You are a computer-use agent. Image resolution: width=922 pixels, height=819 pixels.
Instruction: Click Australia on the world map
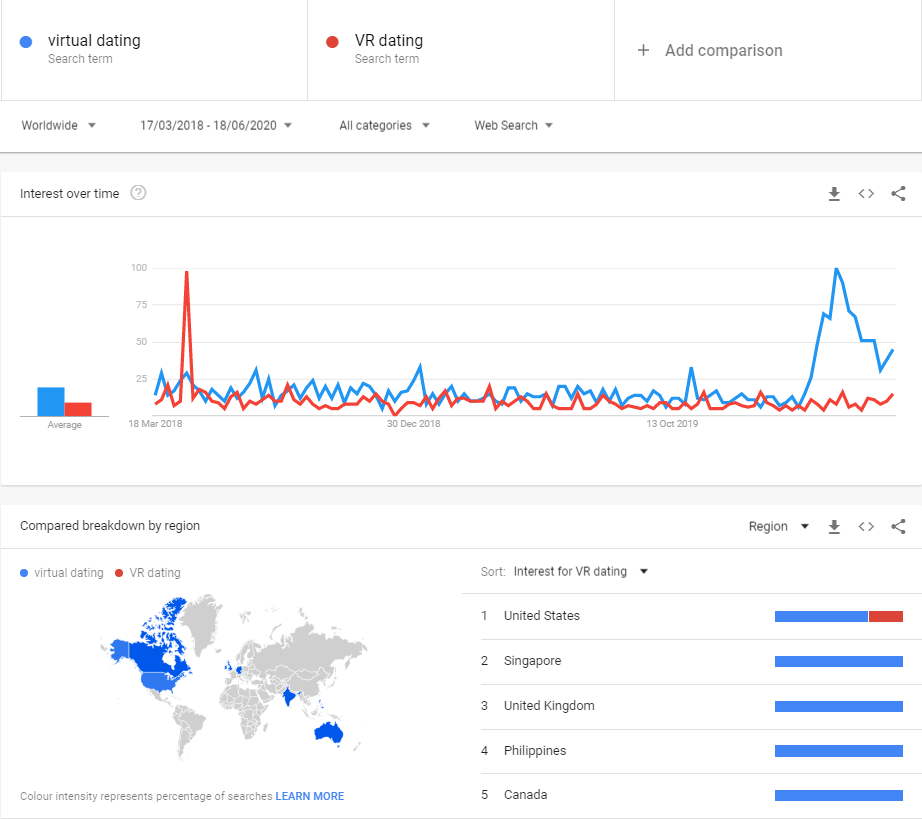pyautogui.click(x=329, y=733)
